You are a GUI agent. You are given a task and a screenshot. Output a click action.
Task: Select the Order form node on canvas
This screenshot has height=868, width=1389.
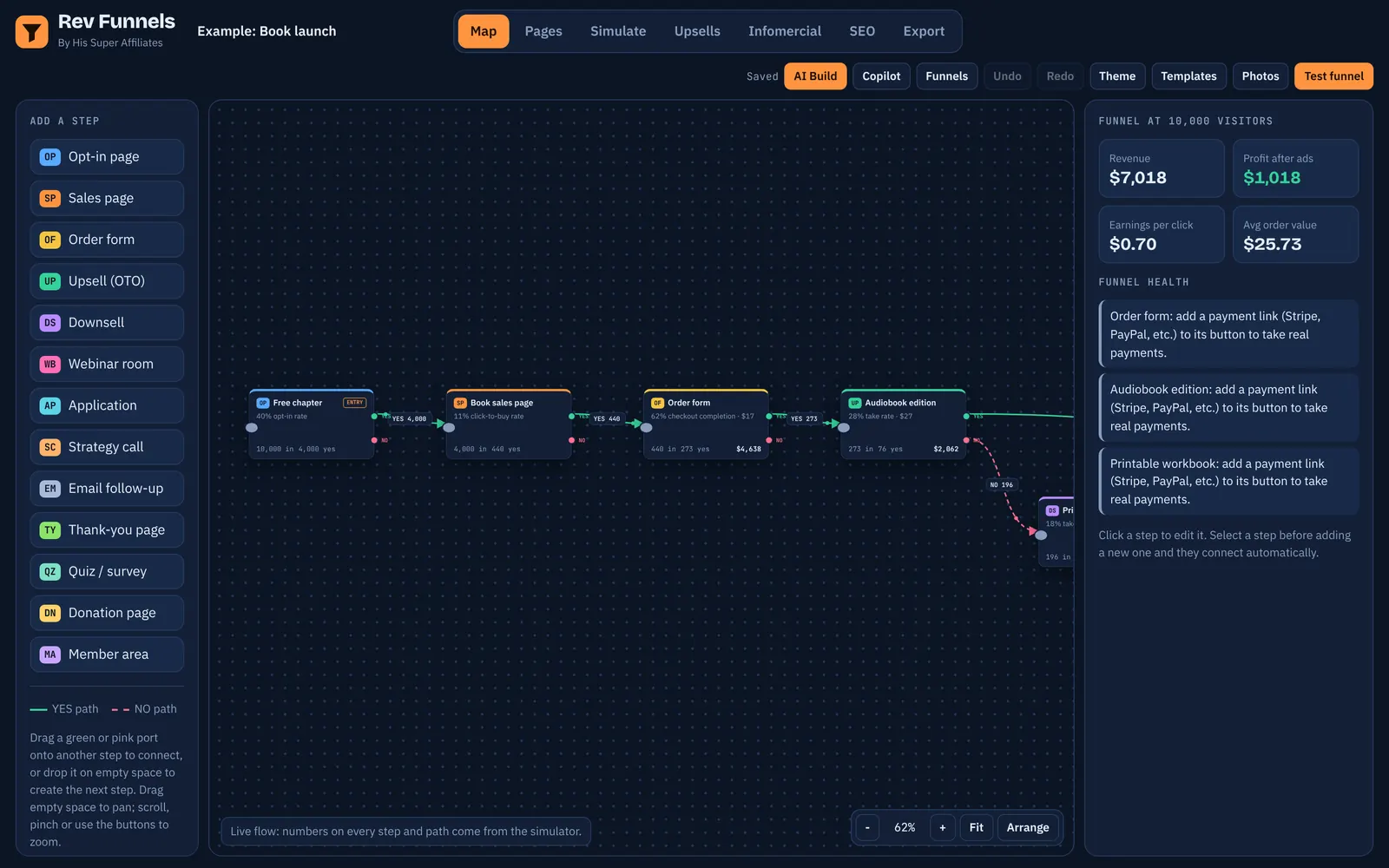(706, 424)
